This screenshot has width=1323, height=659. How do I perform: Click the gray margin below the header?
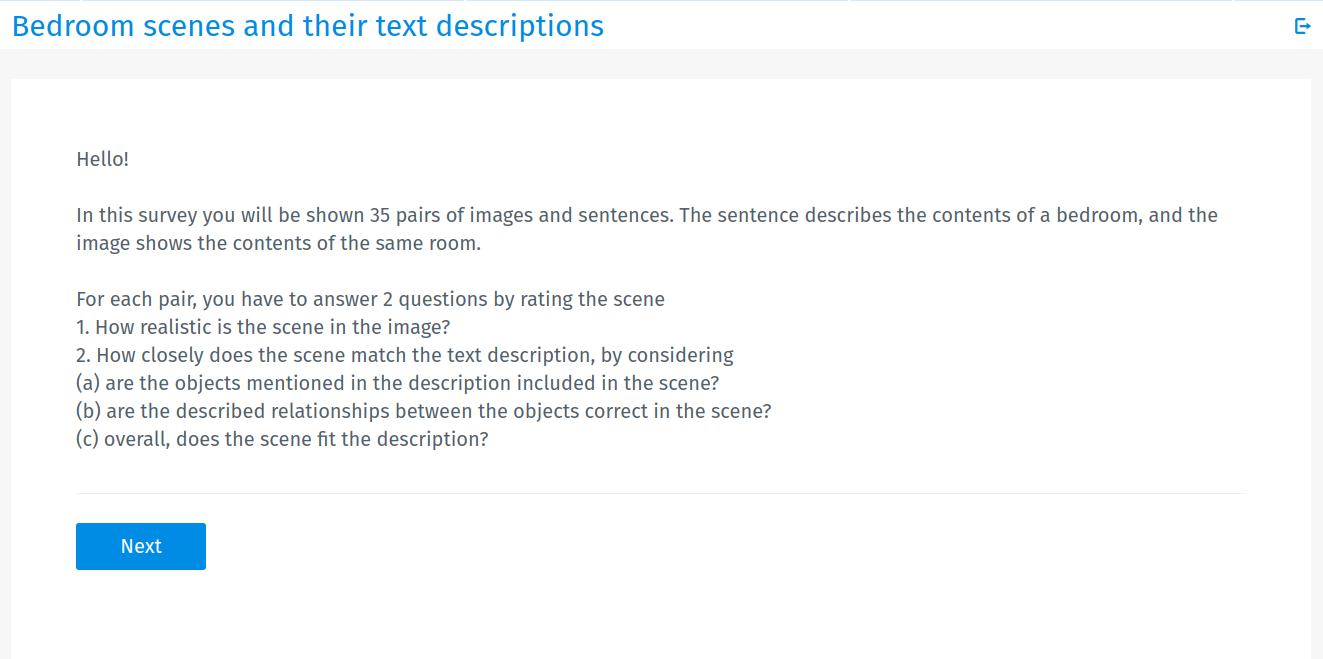661,64
